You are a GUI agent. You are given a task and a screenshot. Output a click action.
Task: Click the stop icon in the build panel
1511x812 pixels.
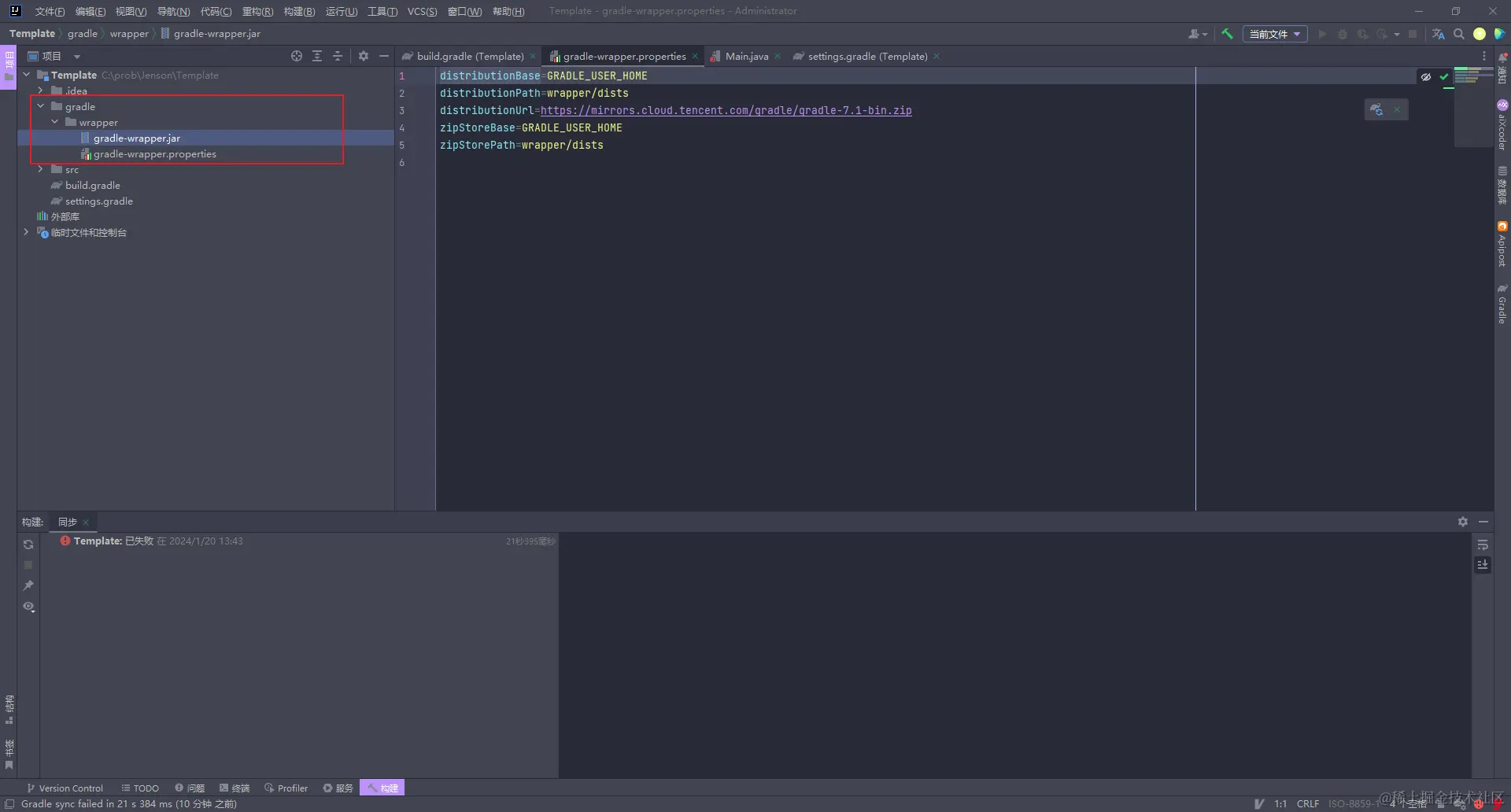click(28, 565)
